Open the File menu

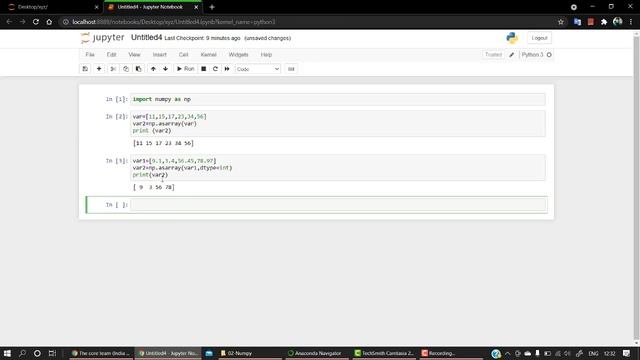[90, 55]
